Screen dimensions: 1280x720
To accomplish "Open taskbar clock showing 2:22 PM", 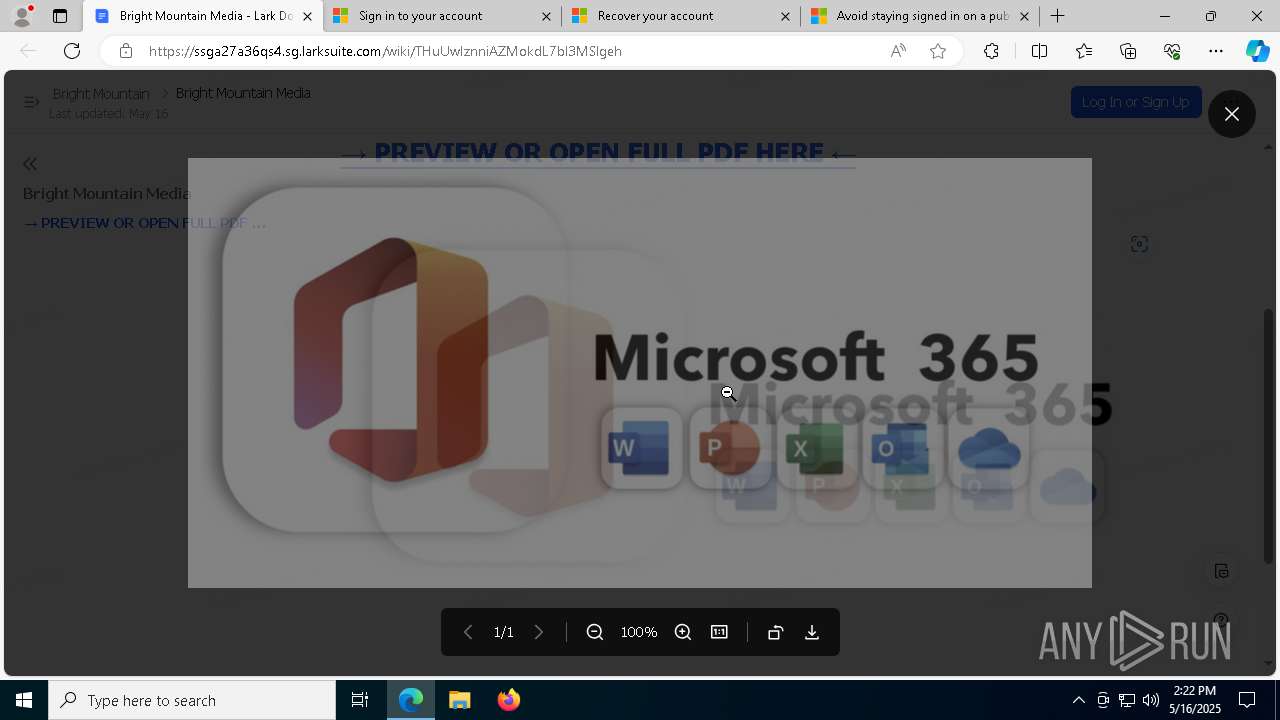I will [x=1196, y=700].
